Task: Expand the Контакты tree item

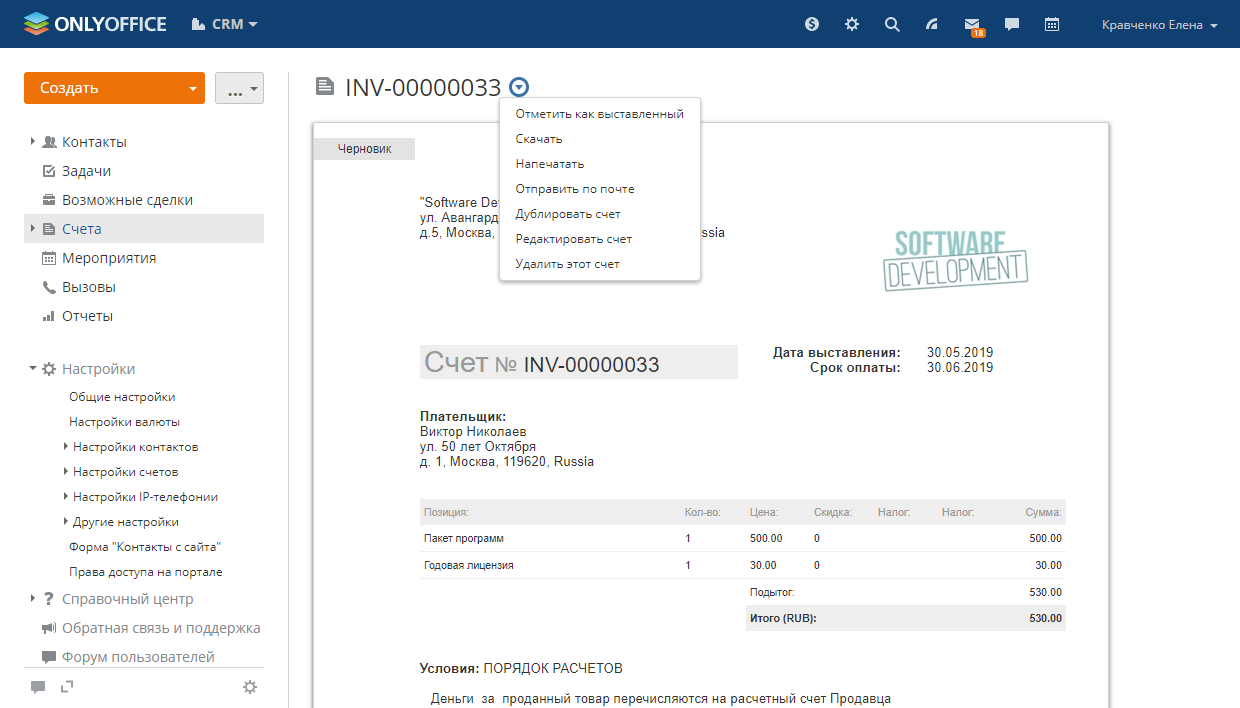Action: pos(33,142)
